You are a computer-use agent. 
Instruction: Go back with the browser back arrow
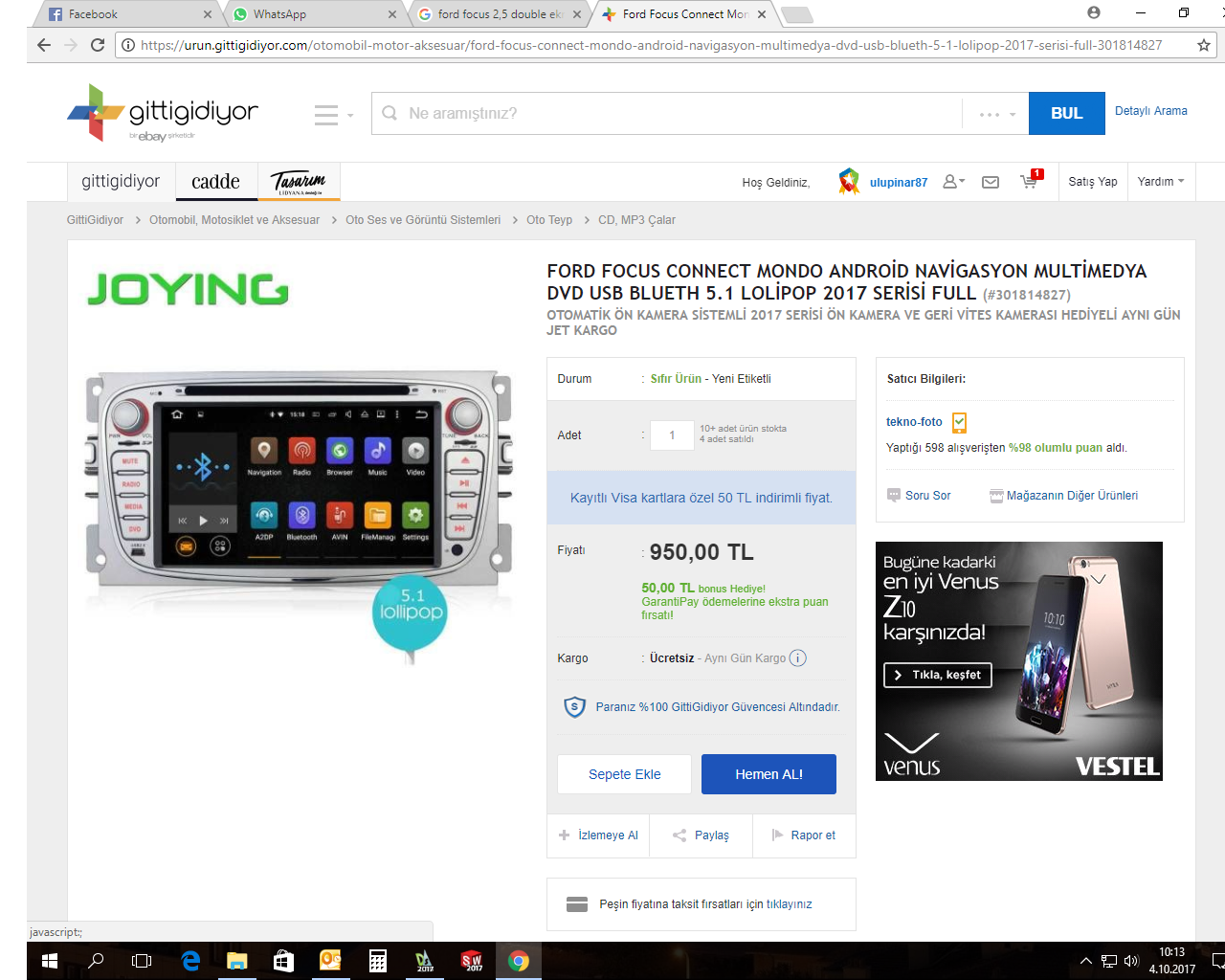coord(43,45)
